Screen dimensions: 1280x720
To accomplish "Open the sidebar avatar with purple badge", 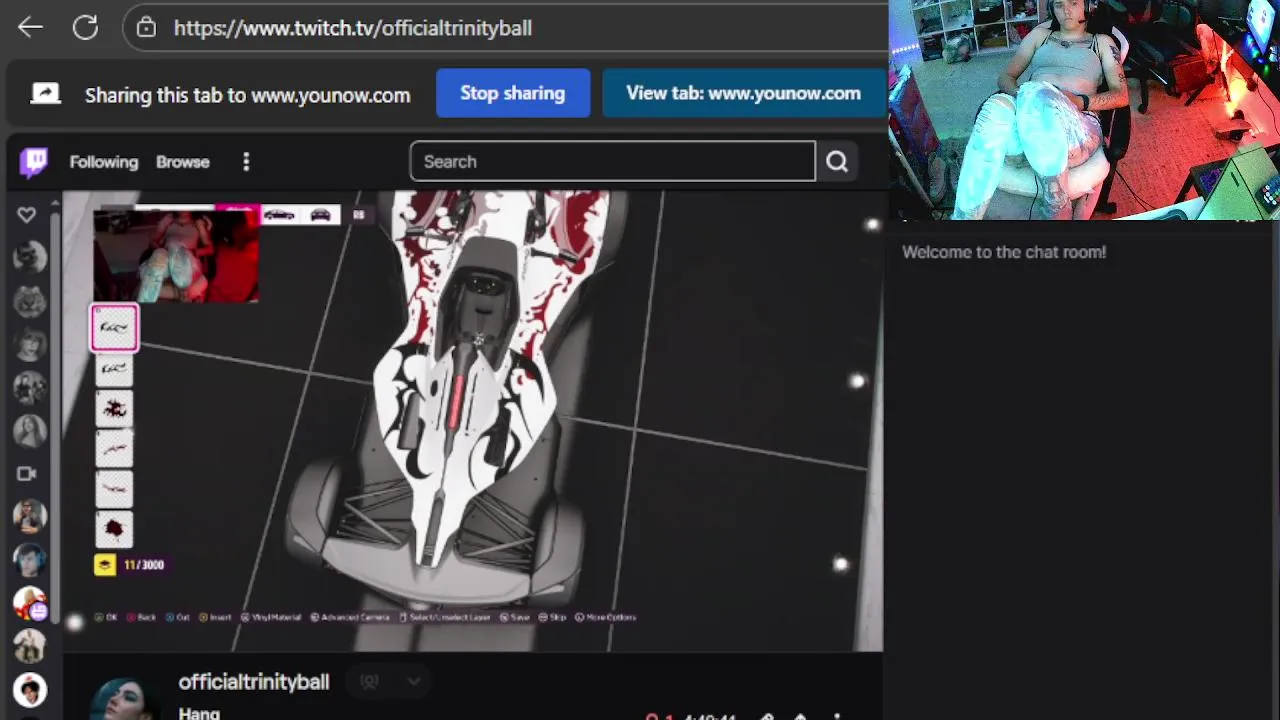I will (x=30, y=603).
